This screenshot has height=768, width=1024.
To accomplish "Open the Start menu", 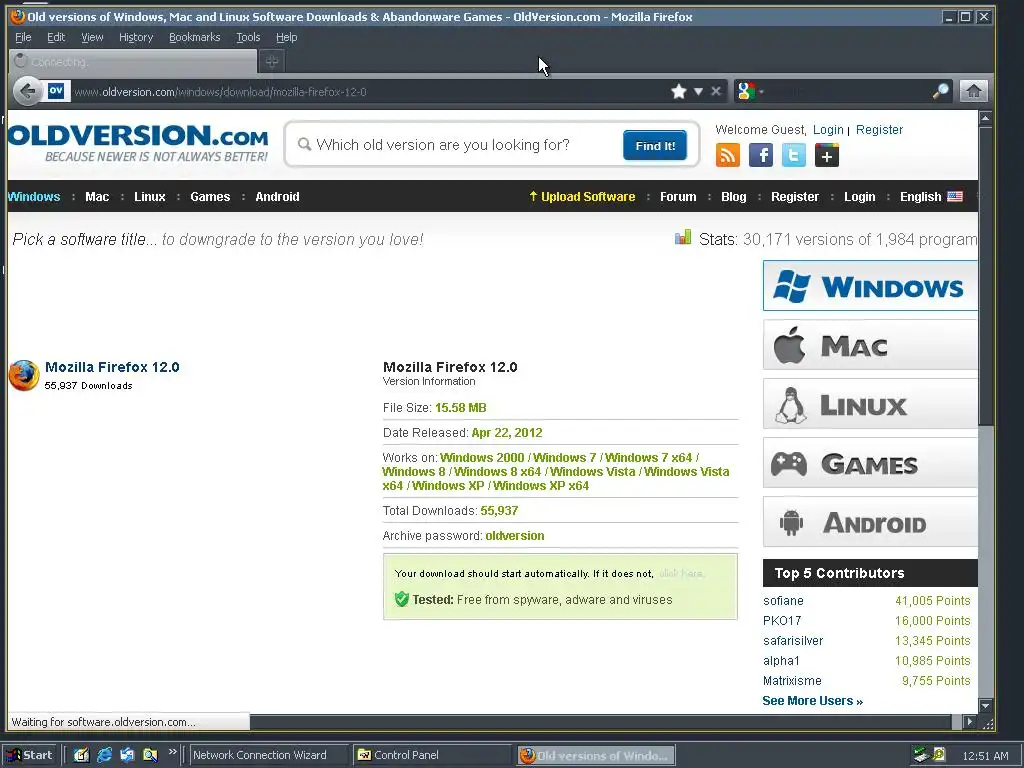I will [31, 755].
